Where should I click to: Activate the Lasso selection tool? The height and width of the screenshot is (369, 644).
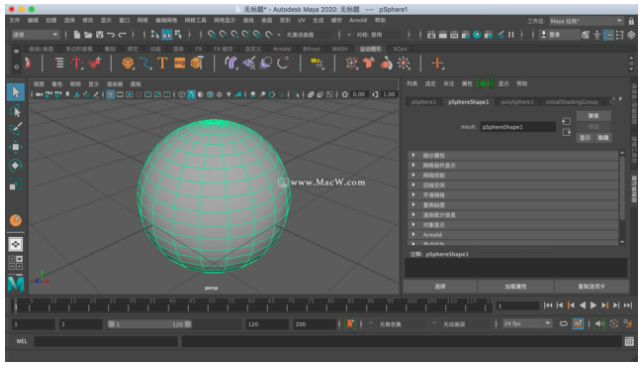(16, 111)
